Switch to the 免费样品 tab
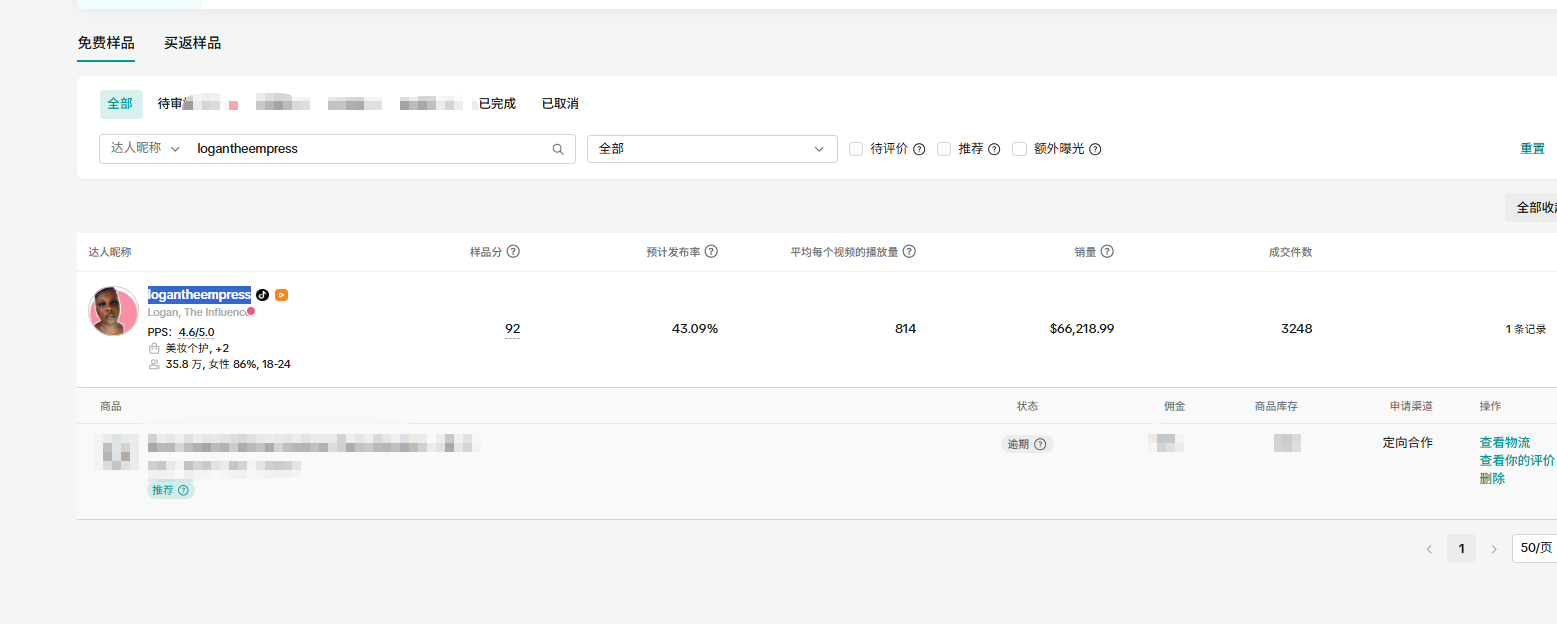This screenshot has width=1557, height=624. tap(106, 43)
